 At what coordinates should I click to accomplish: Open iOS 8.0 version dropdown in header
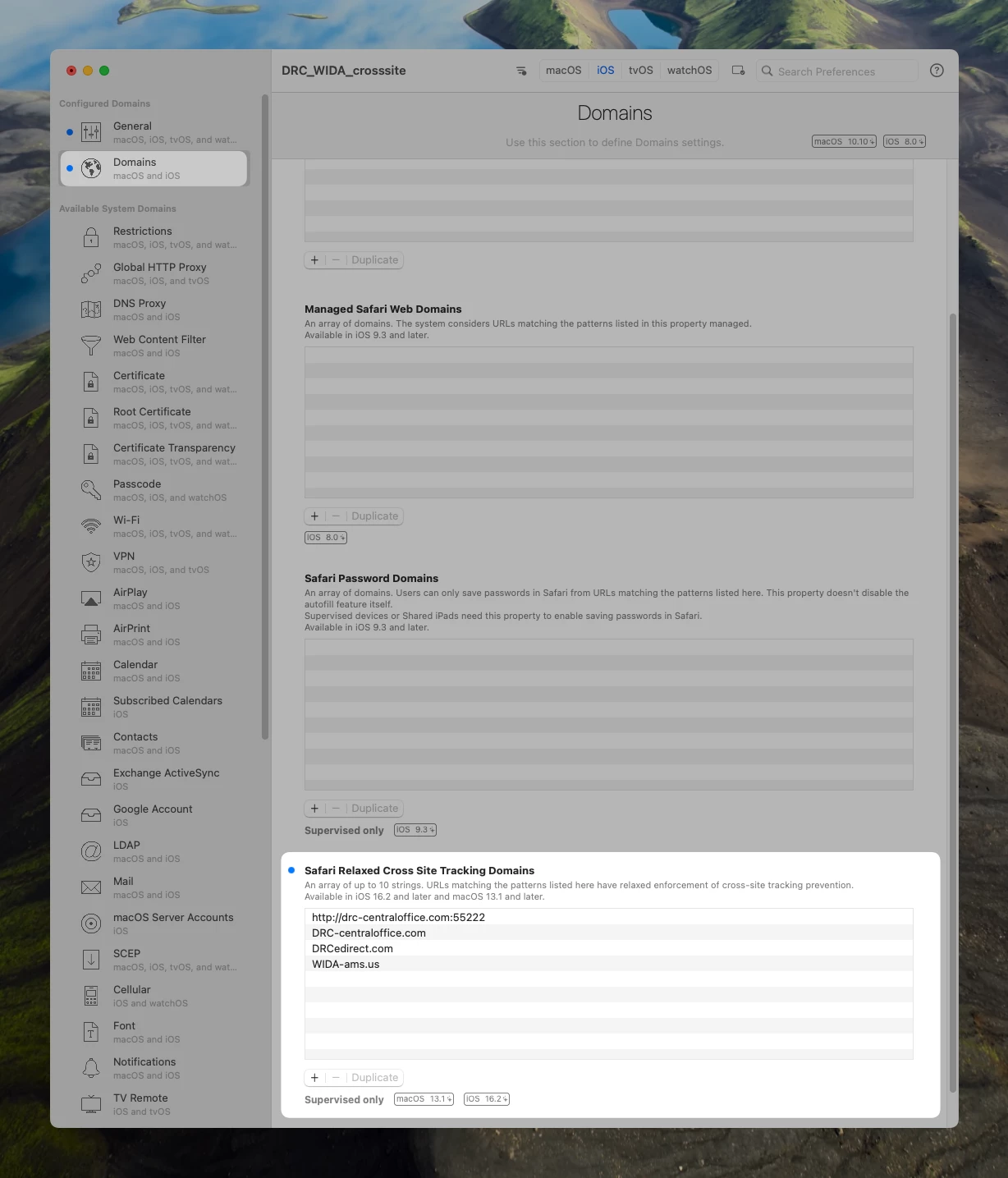tap(905, 141)
